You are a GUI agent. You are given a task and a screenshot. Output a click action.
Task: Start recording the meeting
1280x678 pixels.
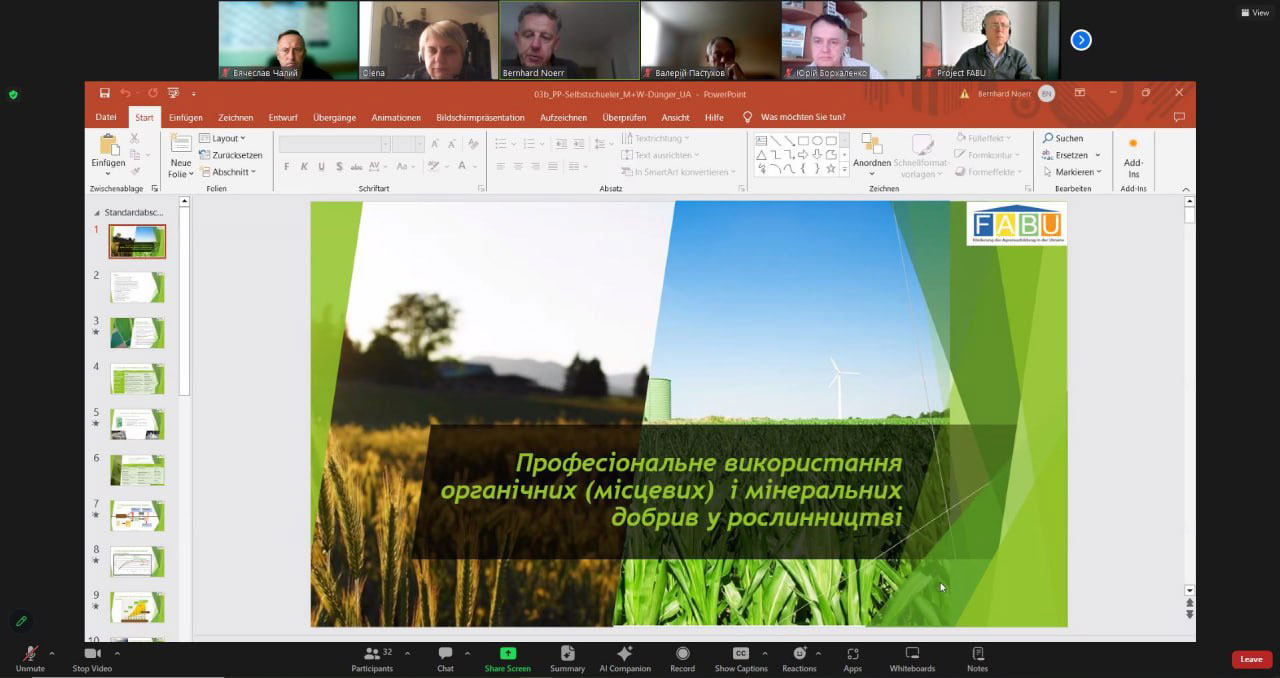683,658
